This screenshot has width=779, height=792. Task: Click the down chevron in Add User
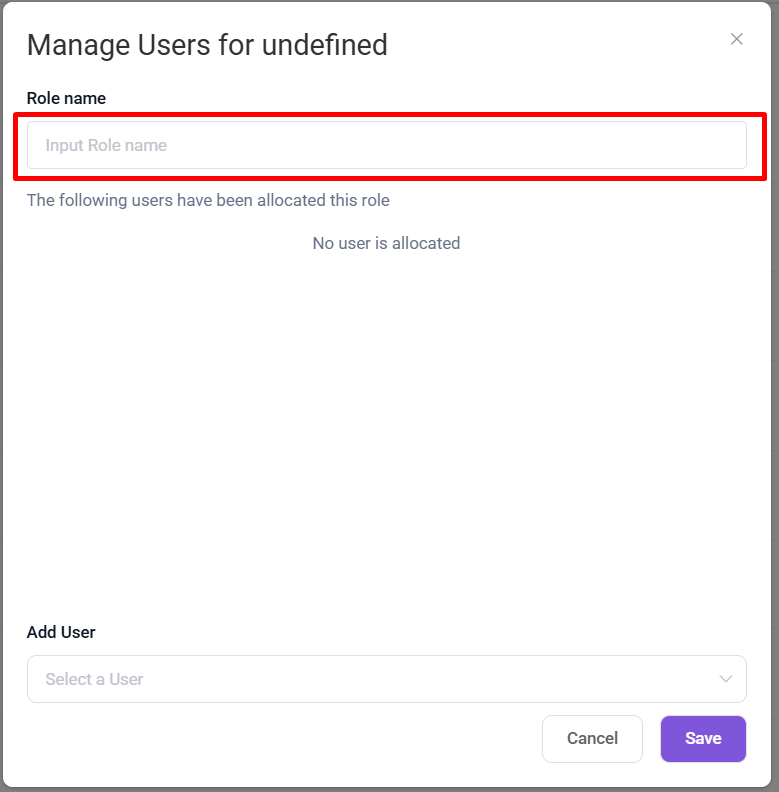(726, 679)
